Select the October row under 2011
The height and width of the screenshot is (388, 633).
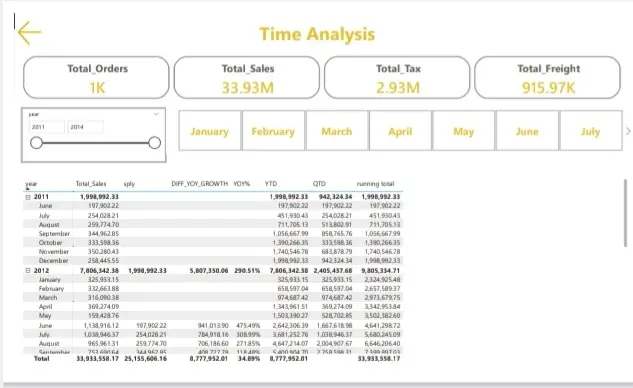click(213, 243)
